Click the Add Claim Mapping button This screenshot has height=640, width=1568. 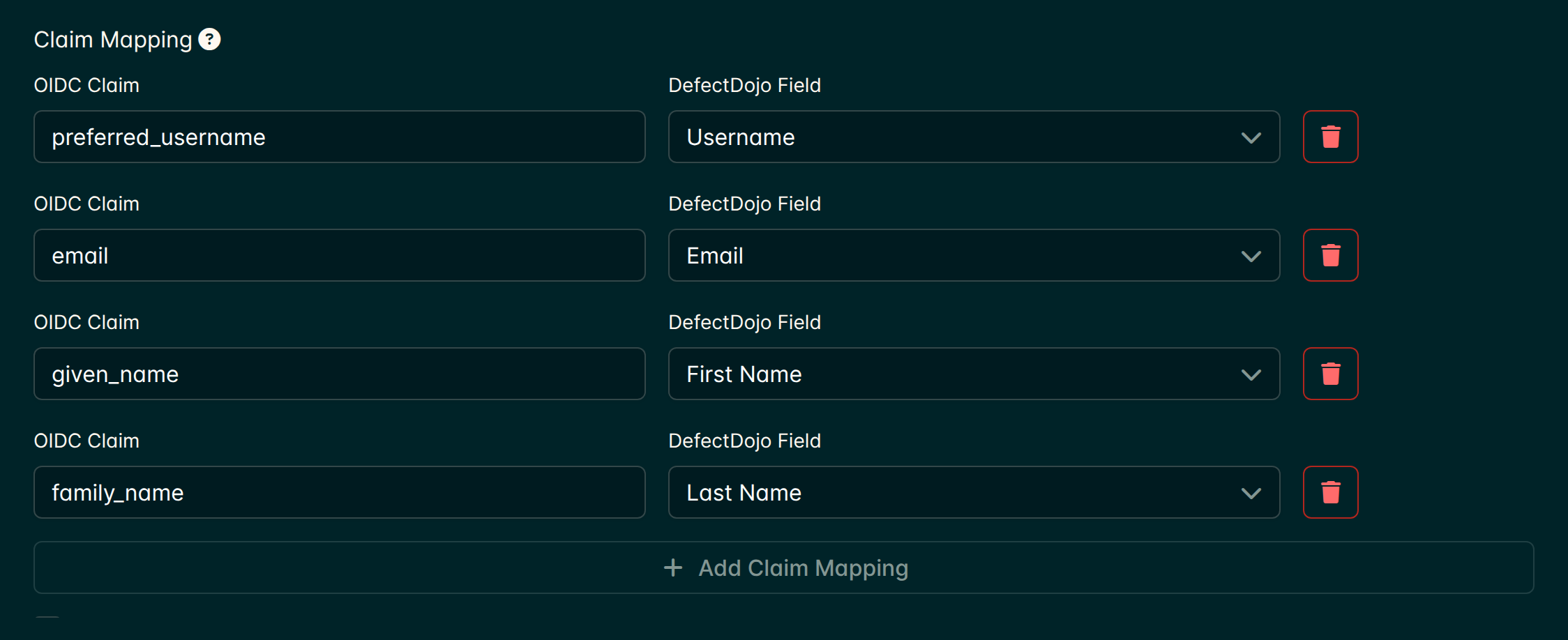point(783,567)
